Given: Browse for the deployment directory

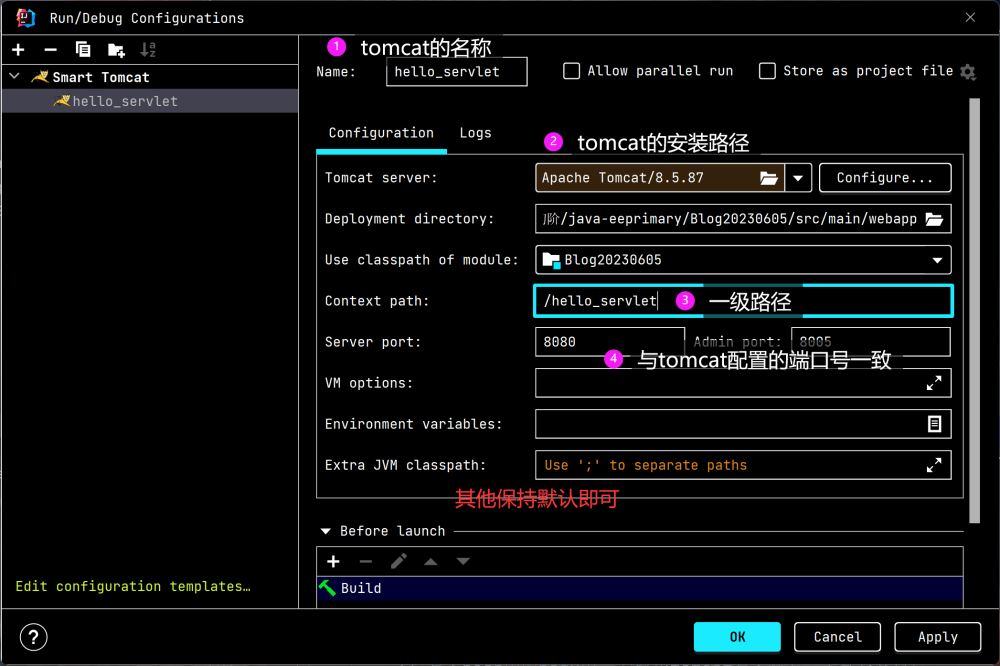Looking at the screenshot, I should click(x=934, y=219).
